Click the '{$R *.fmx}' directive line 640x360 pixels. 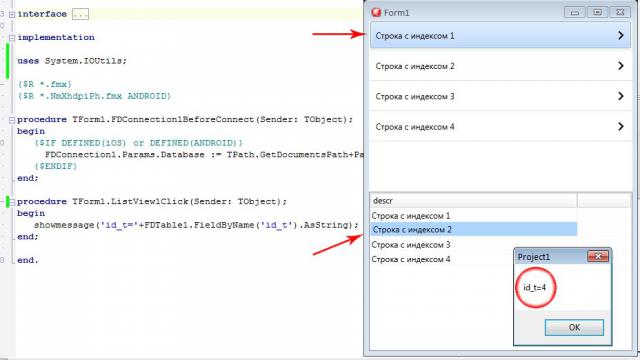[44, 84]
